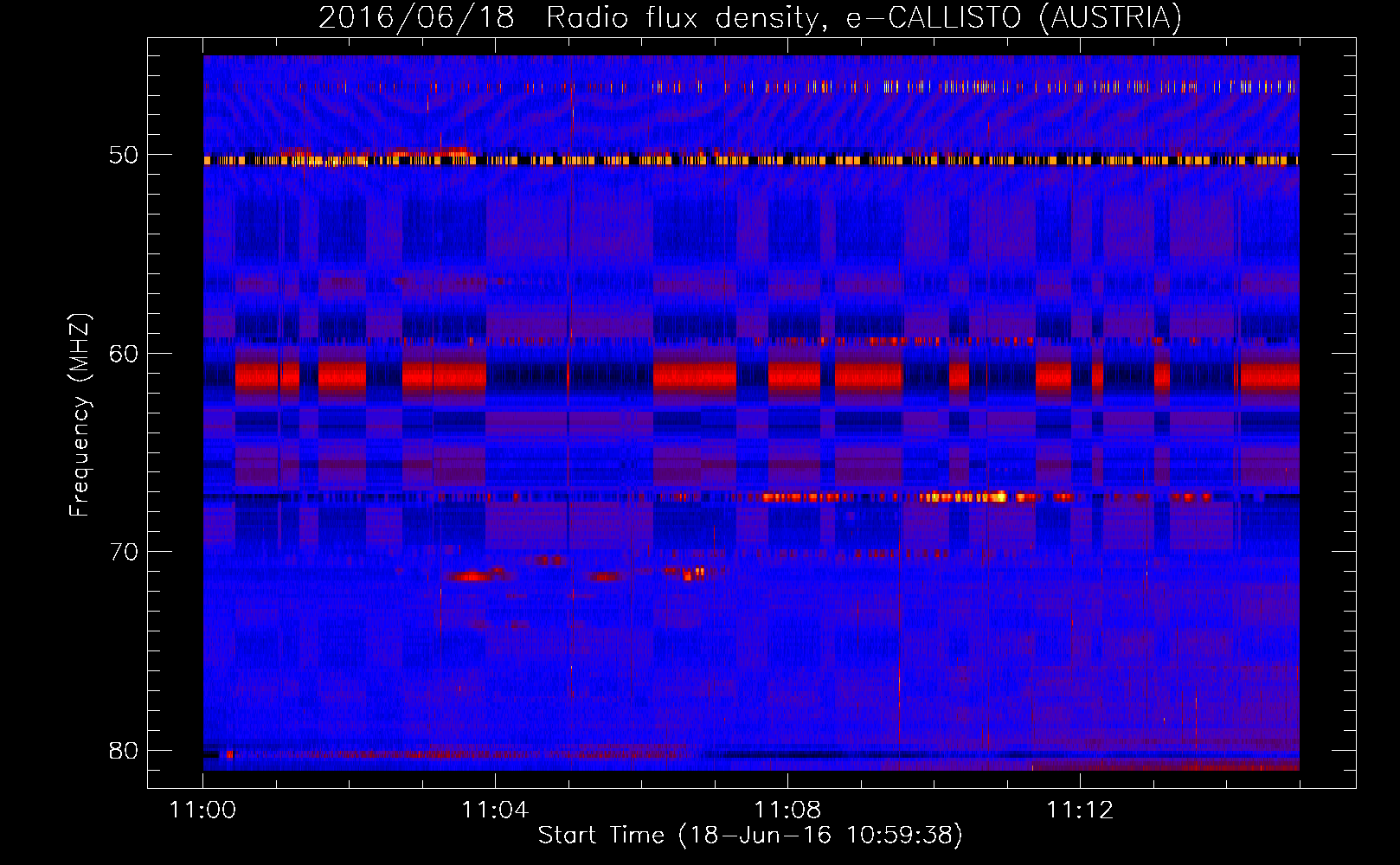Click the '11:08' time tick label
1400x865 pixels.
click(x=787, y=810)
